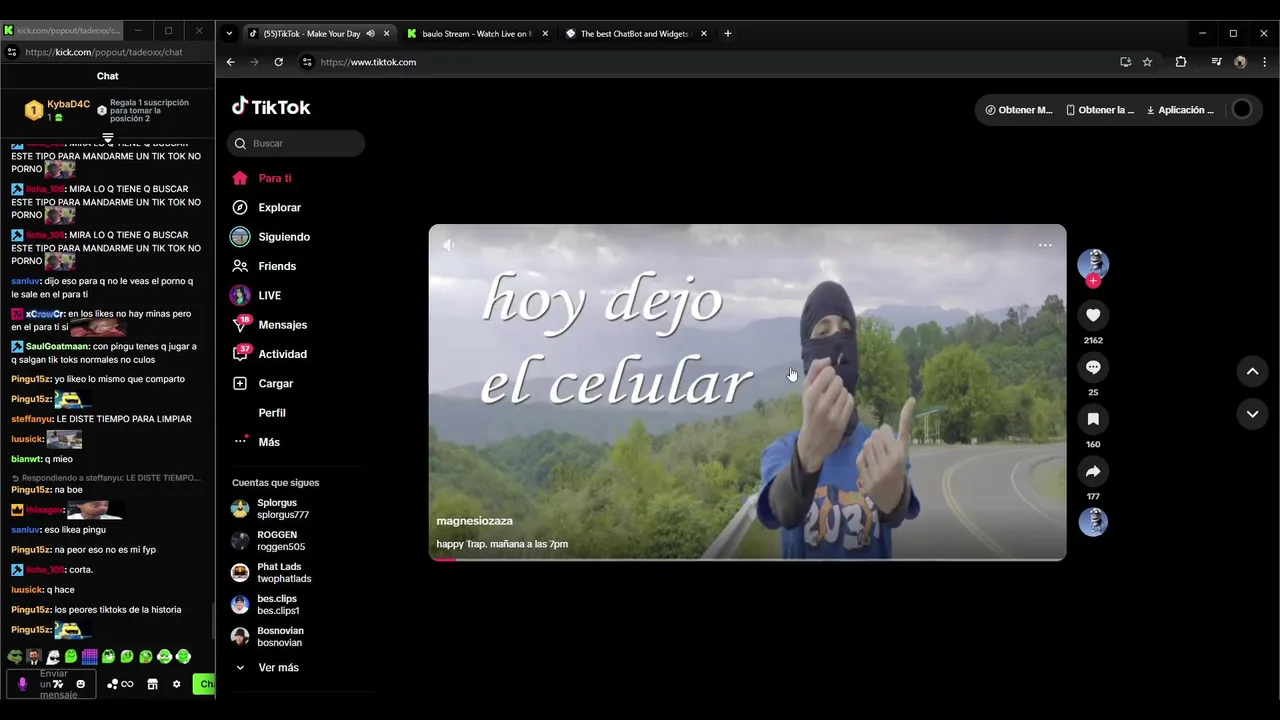Open Chrome tab search dropdown arrow
The image size is (1280, 720).
pyautogui.click(x=229, y=33)
